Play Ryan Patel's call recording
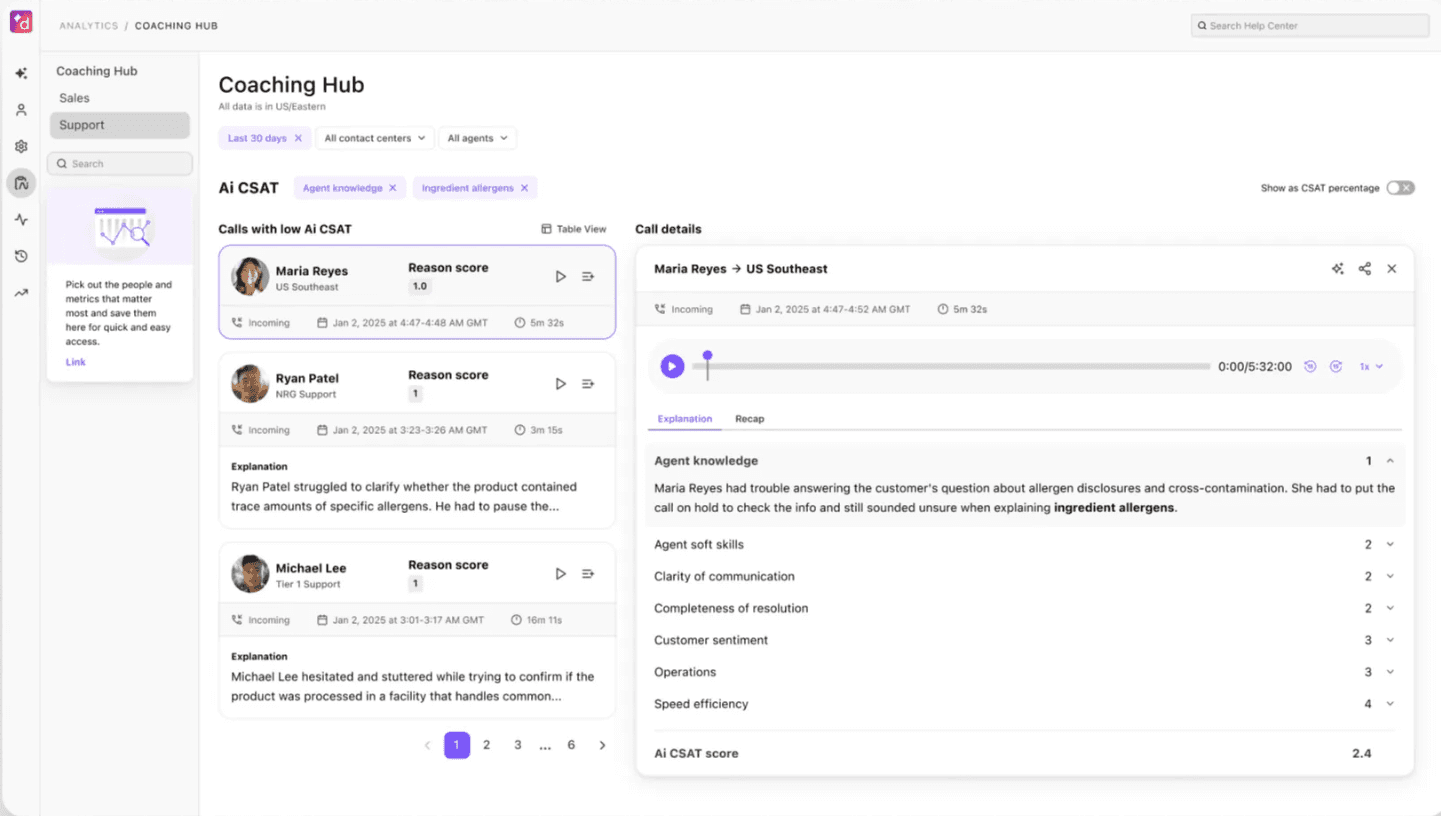 point(561,383)
